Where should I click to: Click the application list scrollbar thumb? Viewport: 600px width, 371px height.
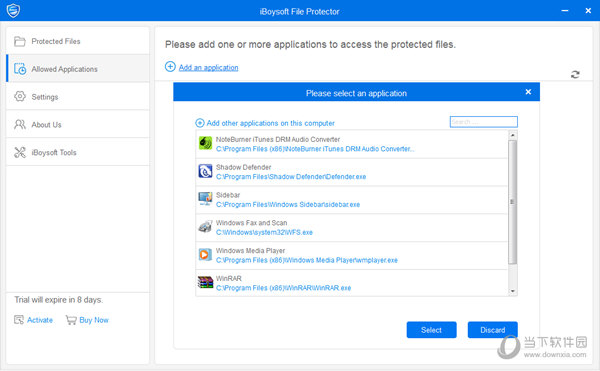(x=512, y=202)
